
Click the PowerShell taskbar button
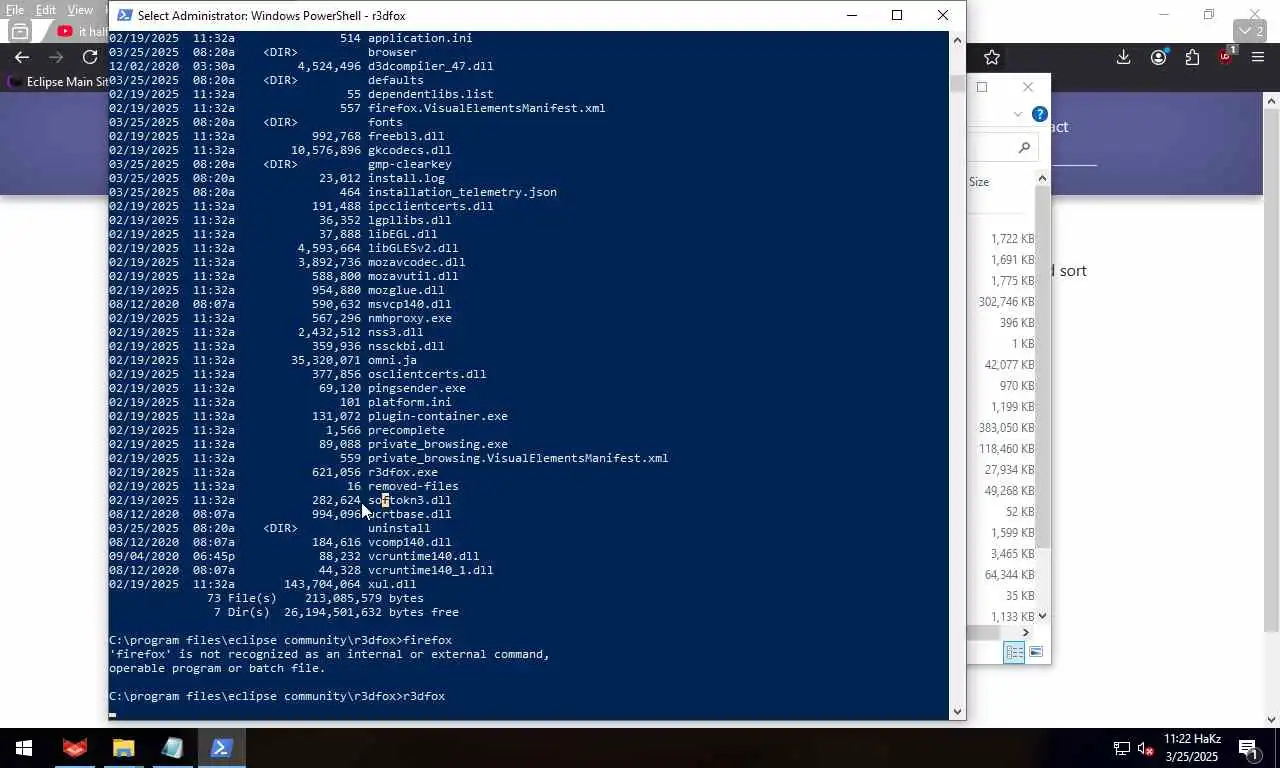pyautogui.click(x=221, y=748)
